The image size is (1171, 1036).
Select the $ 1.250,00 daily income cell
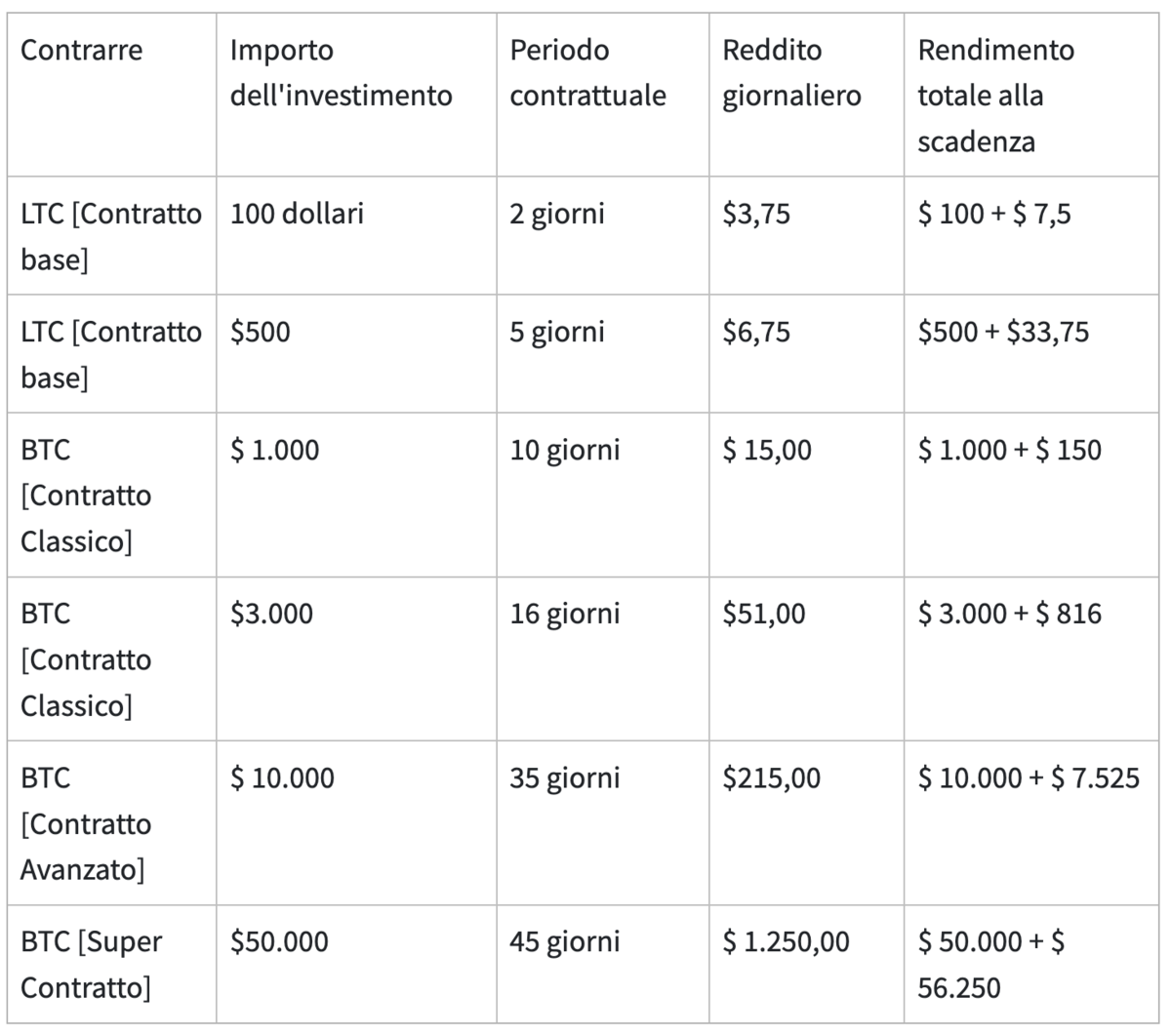tap(786, 942)
